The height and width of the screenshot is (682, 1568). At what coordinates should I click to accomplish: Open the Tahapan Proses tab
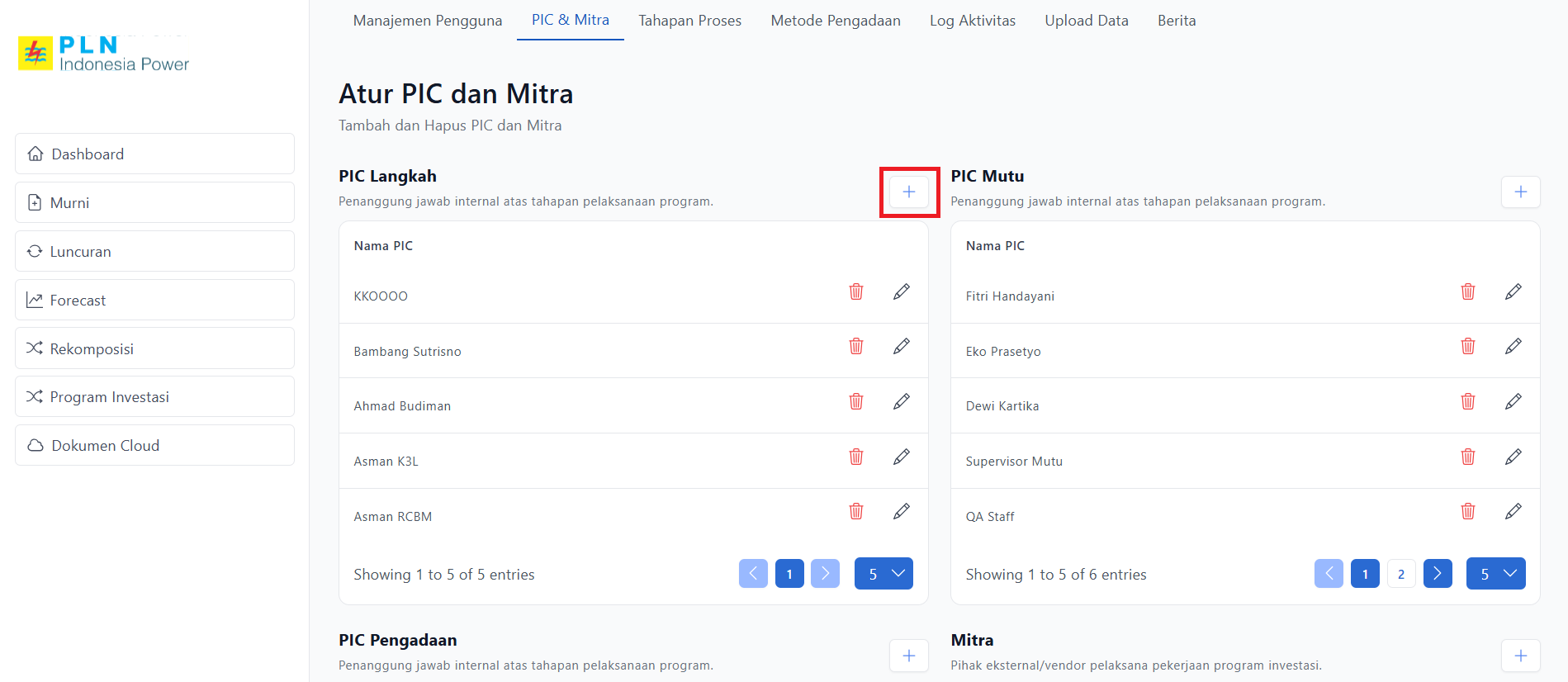(689, 21)
